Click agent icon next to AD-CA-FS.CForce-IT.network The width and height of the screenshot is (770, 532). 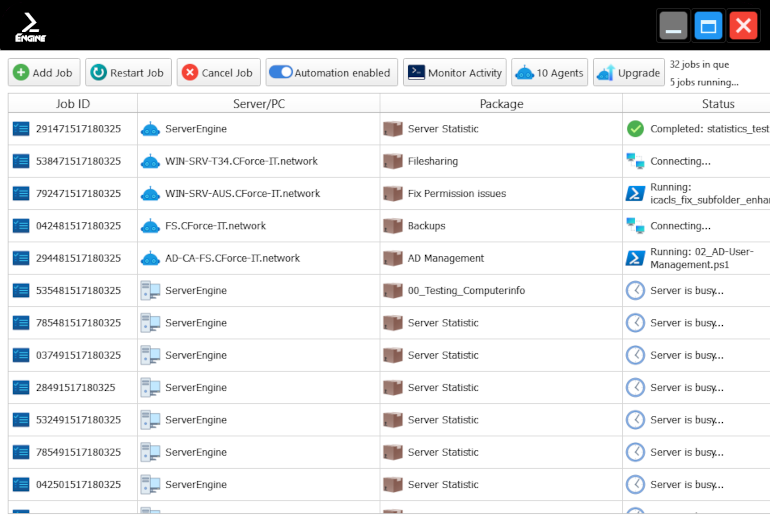click(150, 258)
